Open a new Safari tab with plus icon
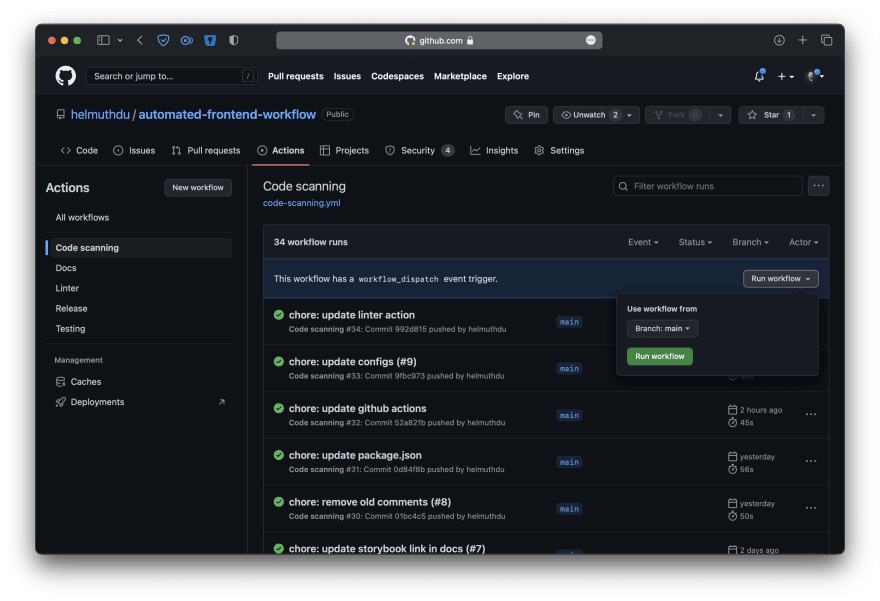 (803, 40)
